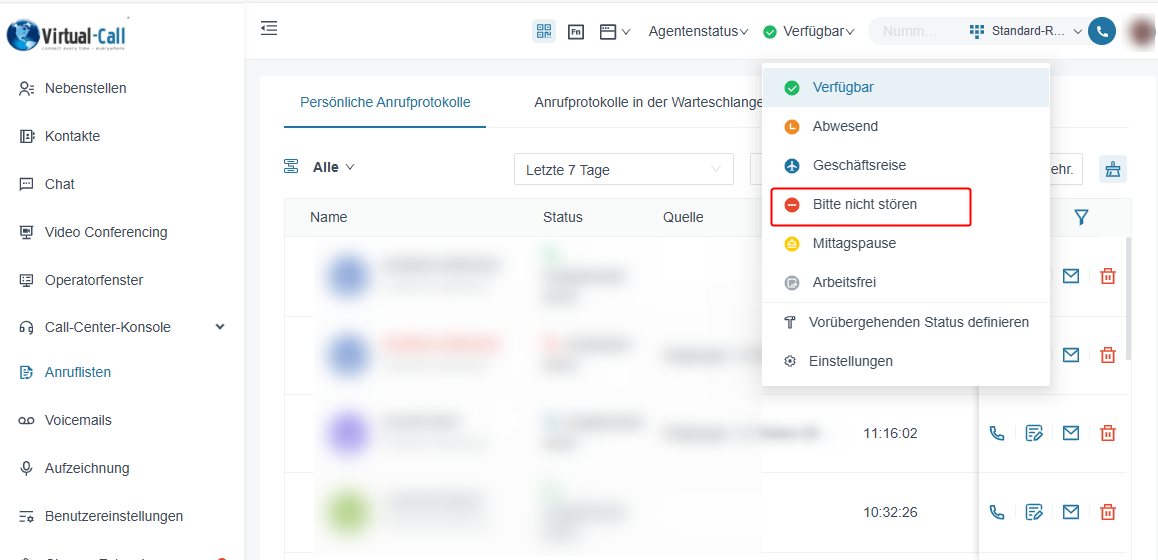
Task: Open the Agentenstatus dropdown
Action: [x=699, y=31]
